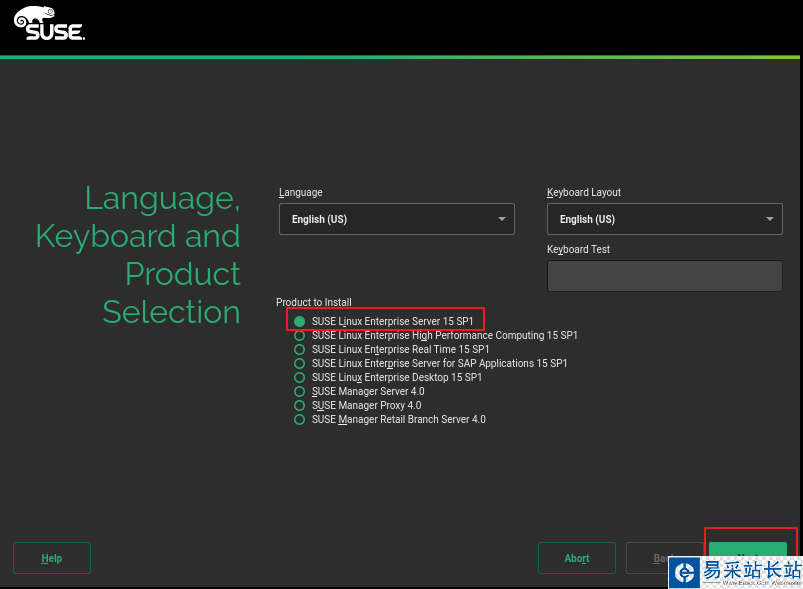Select SUSE Linux Enterprise Desktop 15 SP1
This screenshot has width=803, height=589.
point(388,377)
